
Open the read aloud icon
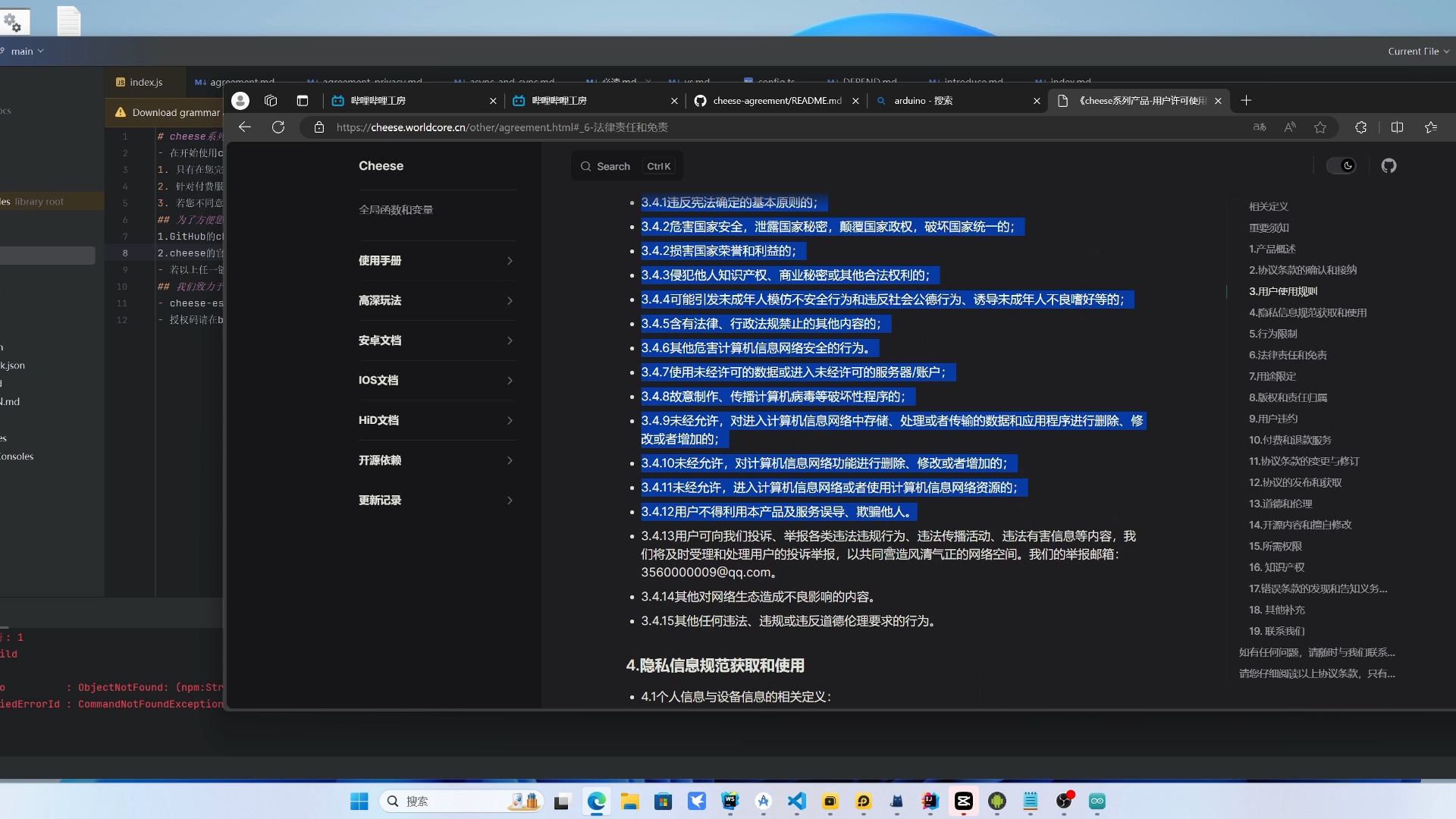(x=1290, y=127)
